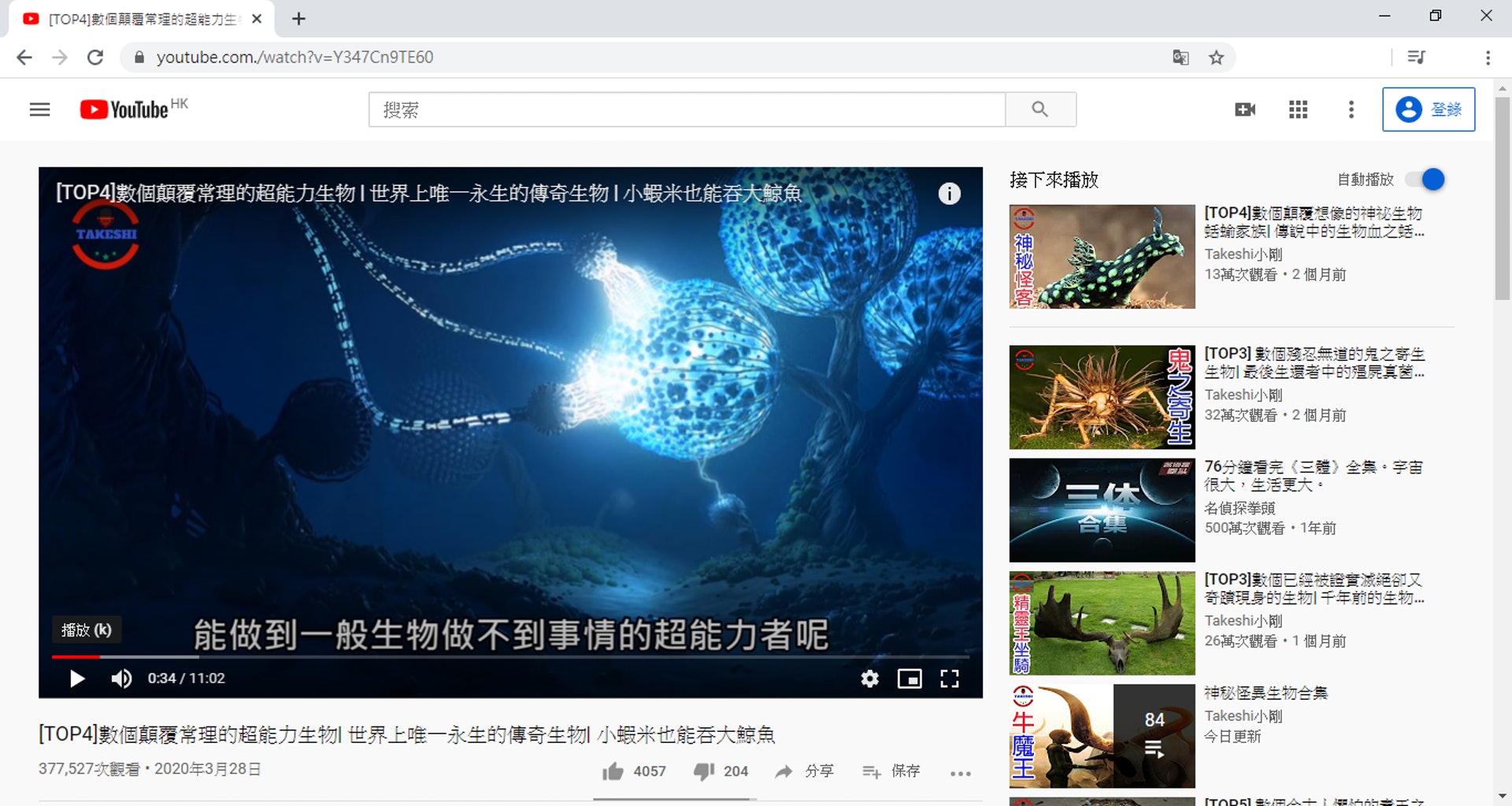This screenshot has height=806, width=1512.
Task: Restore down the browser window
Action: tap(1436, 16)
